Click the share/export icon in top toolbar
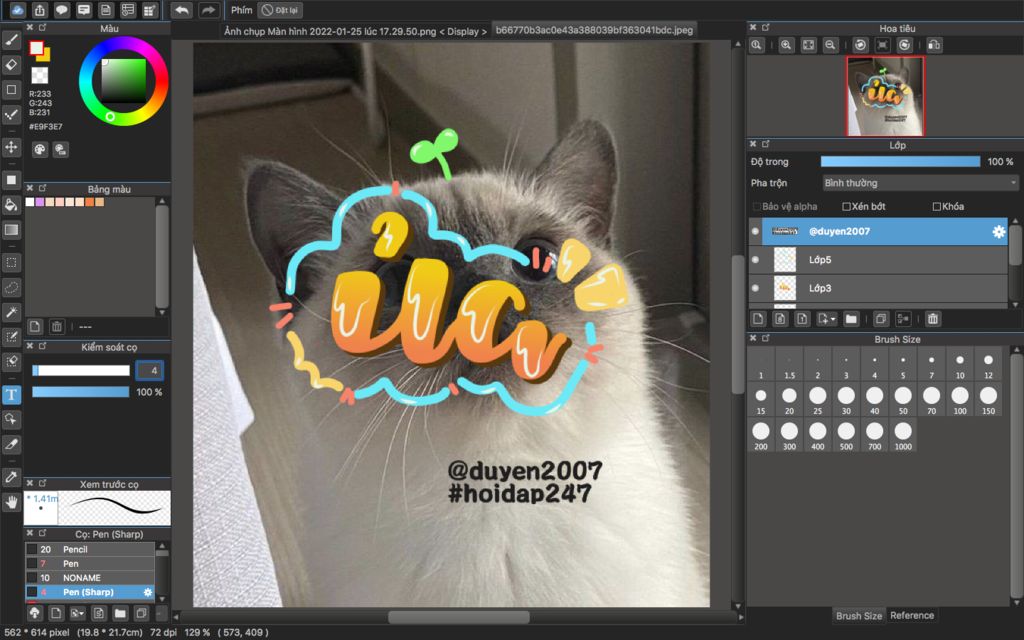The image size is (1024, 640). pos(40,10)
